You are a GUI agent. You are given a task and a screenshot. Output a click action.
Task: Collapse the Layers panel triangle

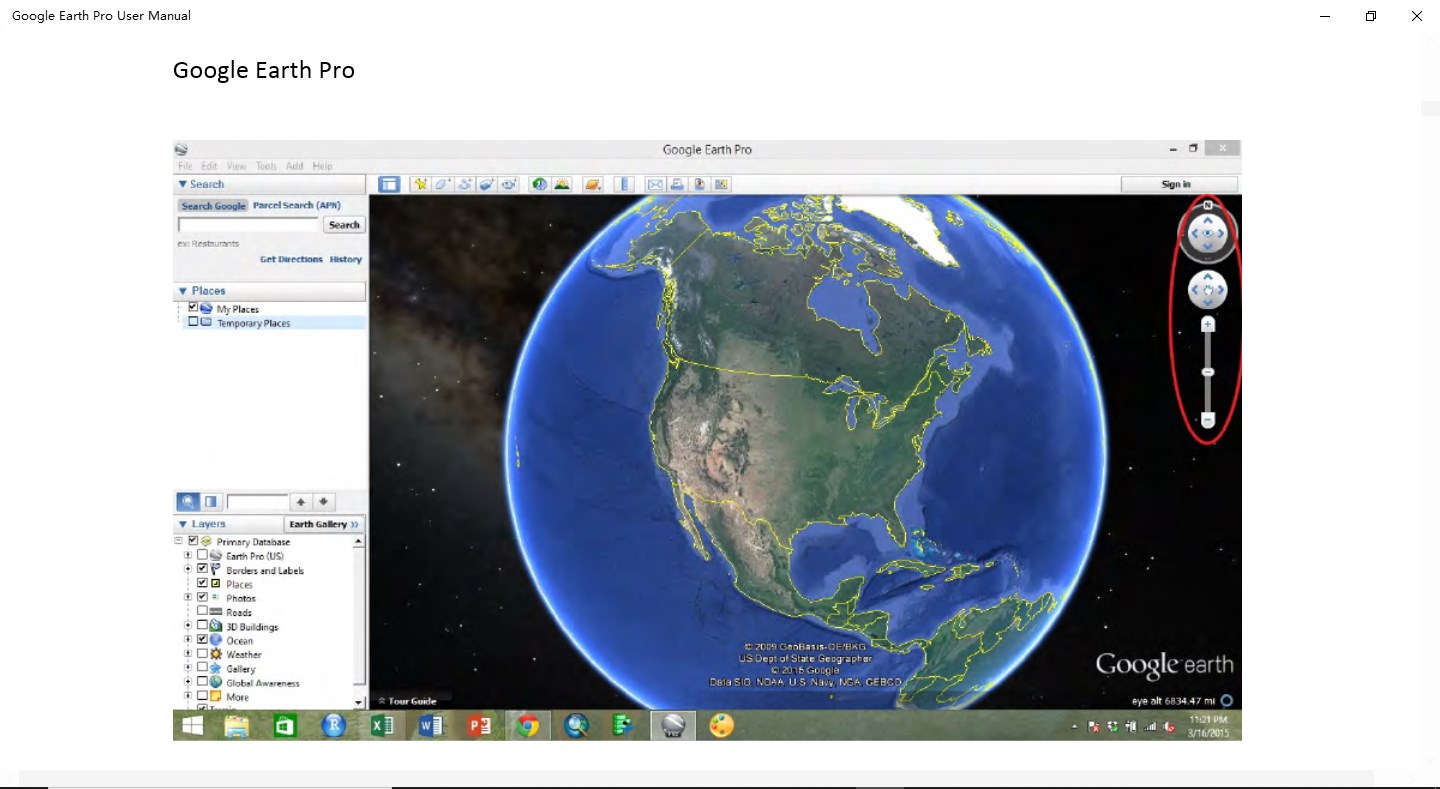(183, 524)
